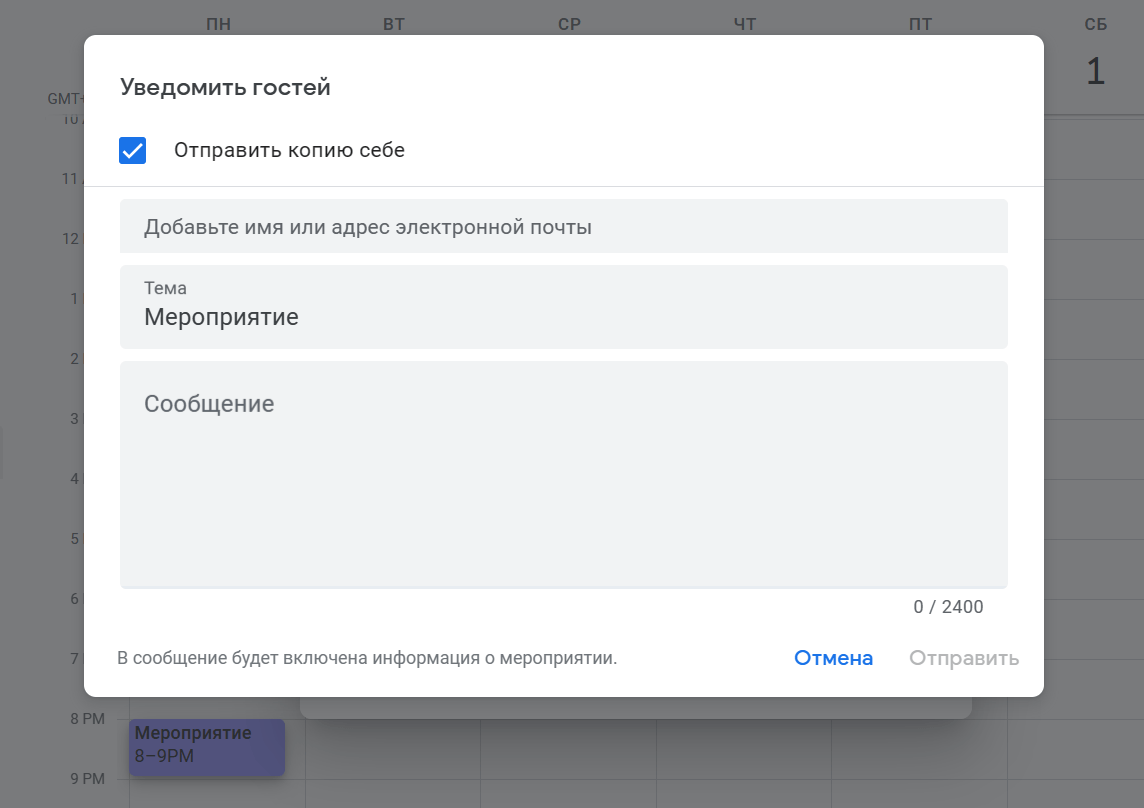1144x808 pixels.
Task: Focus the "Сообщение" message text area
Action: pos(564,474)
